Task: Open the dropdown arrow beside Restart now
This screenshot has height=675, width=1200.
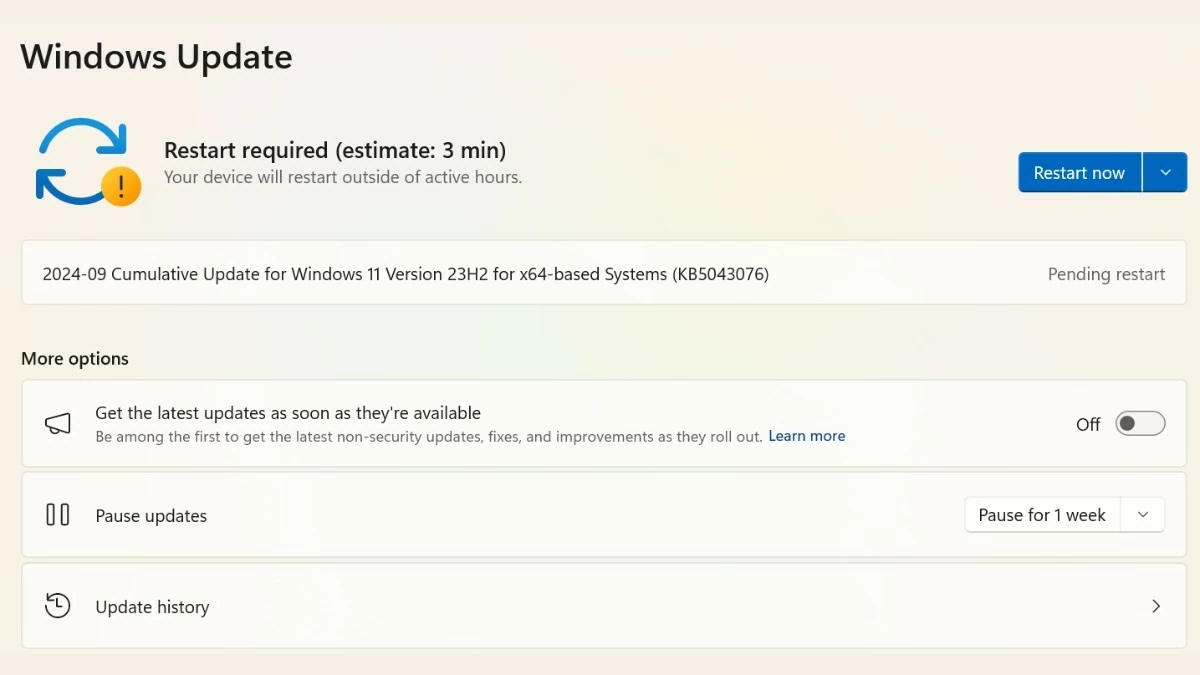Action: (x=1165, y=172)
